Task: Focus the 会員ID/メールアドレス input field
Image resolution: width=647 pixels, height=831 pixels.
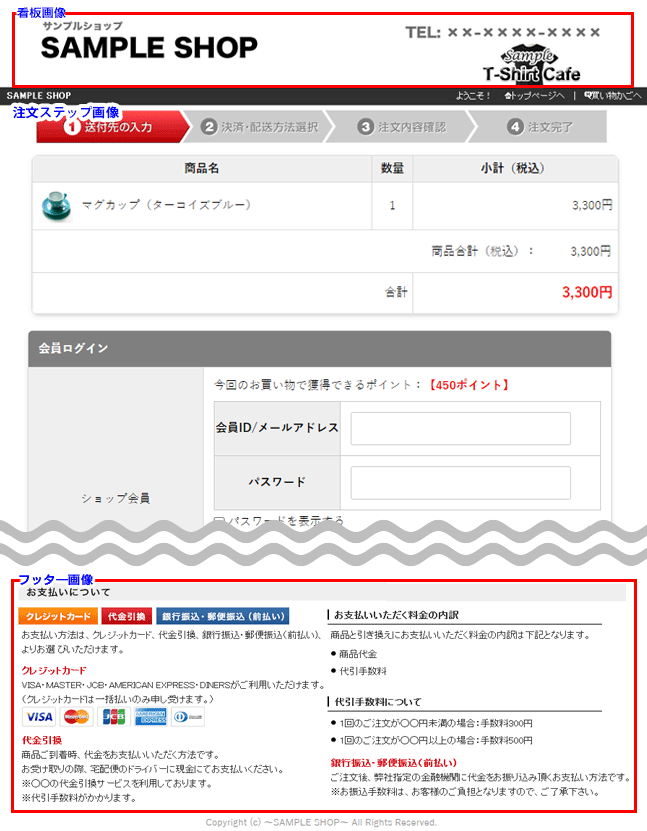Action: coord(460,429)
